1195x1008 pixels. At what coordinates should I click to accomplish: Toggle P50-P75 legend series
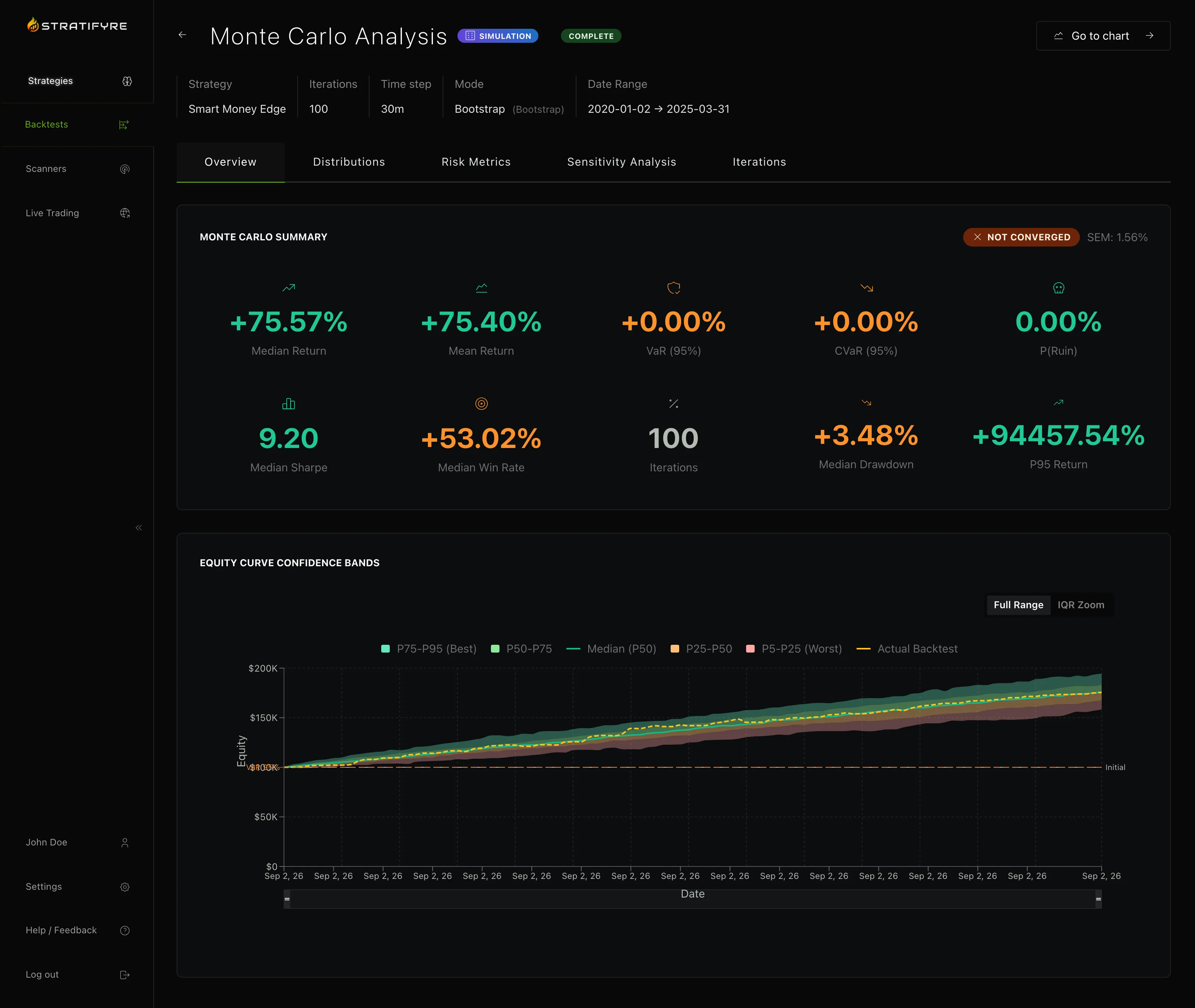coord(522,649)
